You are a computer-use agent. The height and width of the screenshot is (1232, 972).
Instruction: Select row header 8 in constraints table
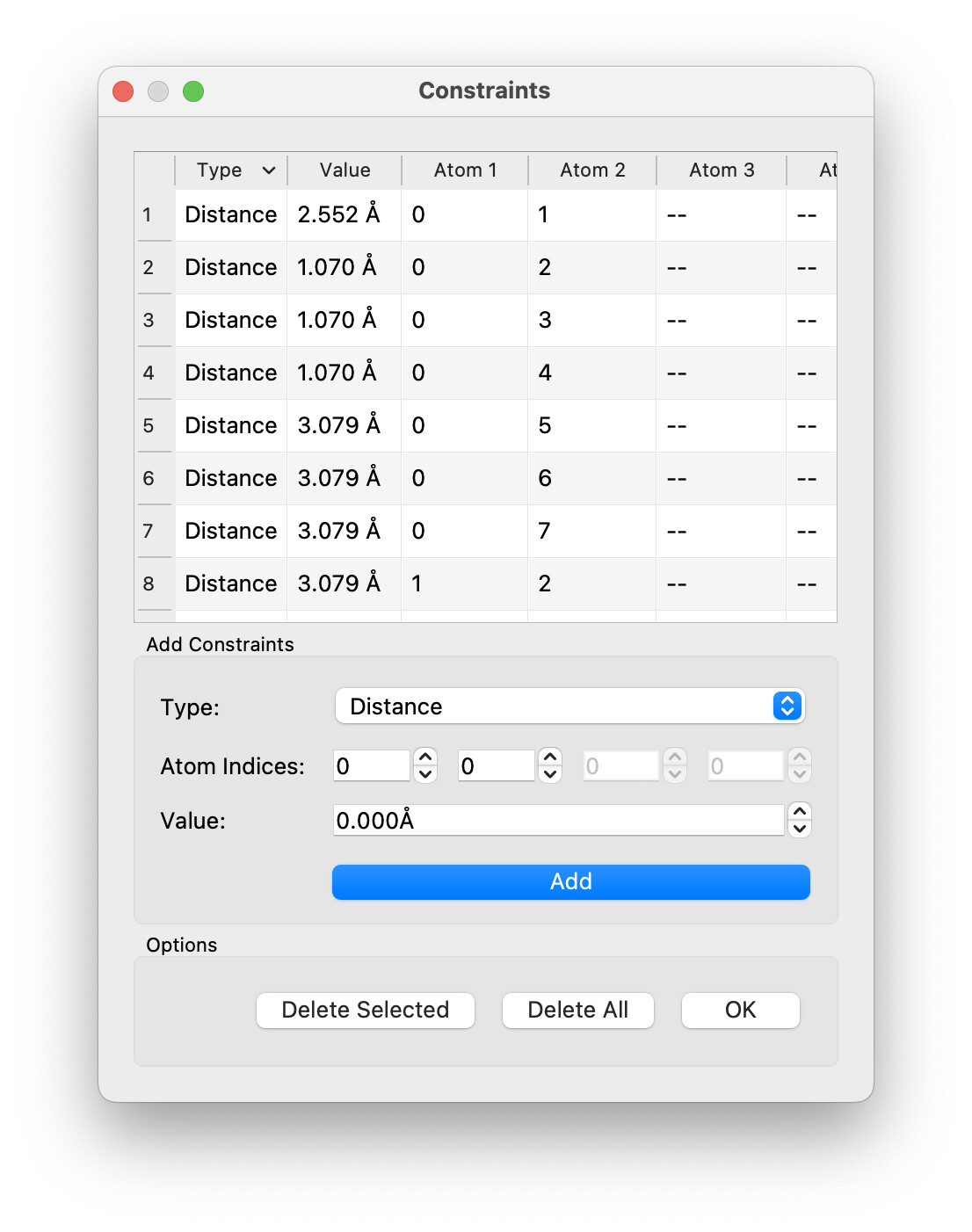point(155,583)
